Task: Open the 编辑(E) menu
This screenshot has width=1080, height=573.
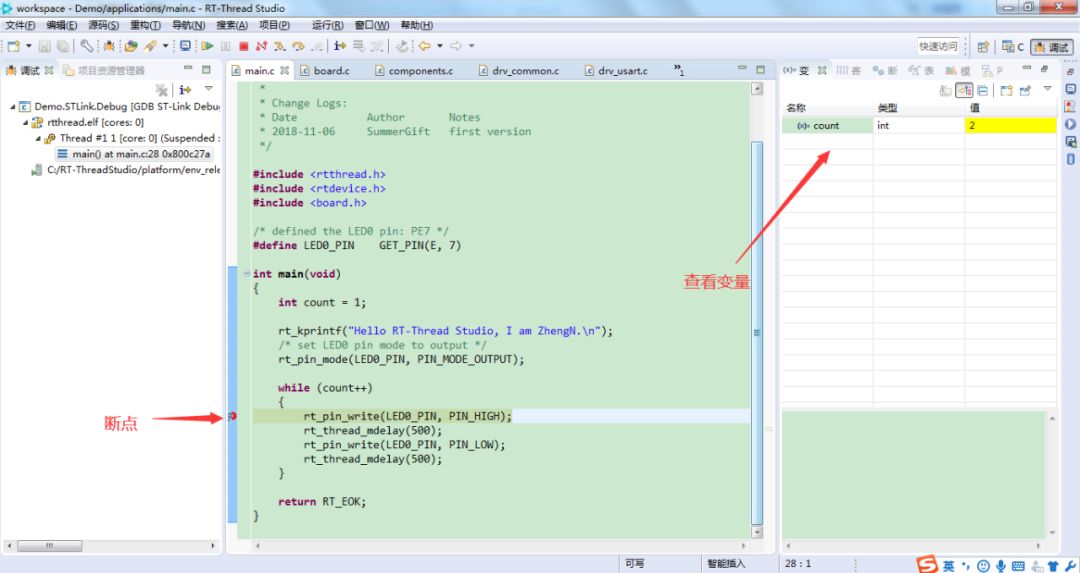Action: (61, 25)
